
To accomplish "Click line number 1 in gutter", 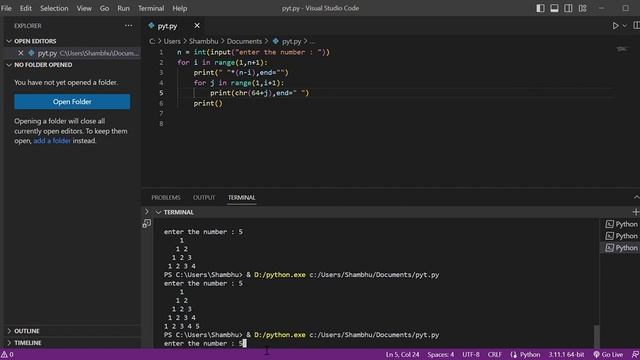I will click(161, 52).
